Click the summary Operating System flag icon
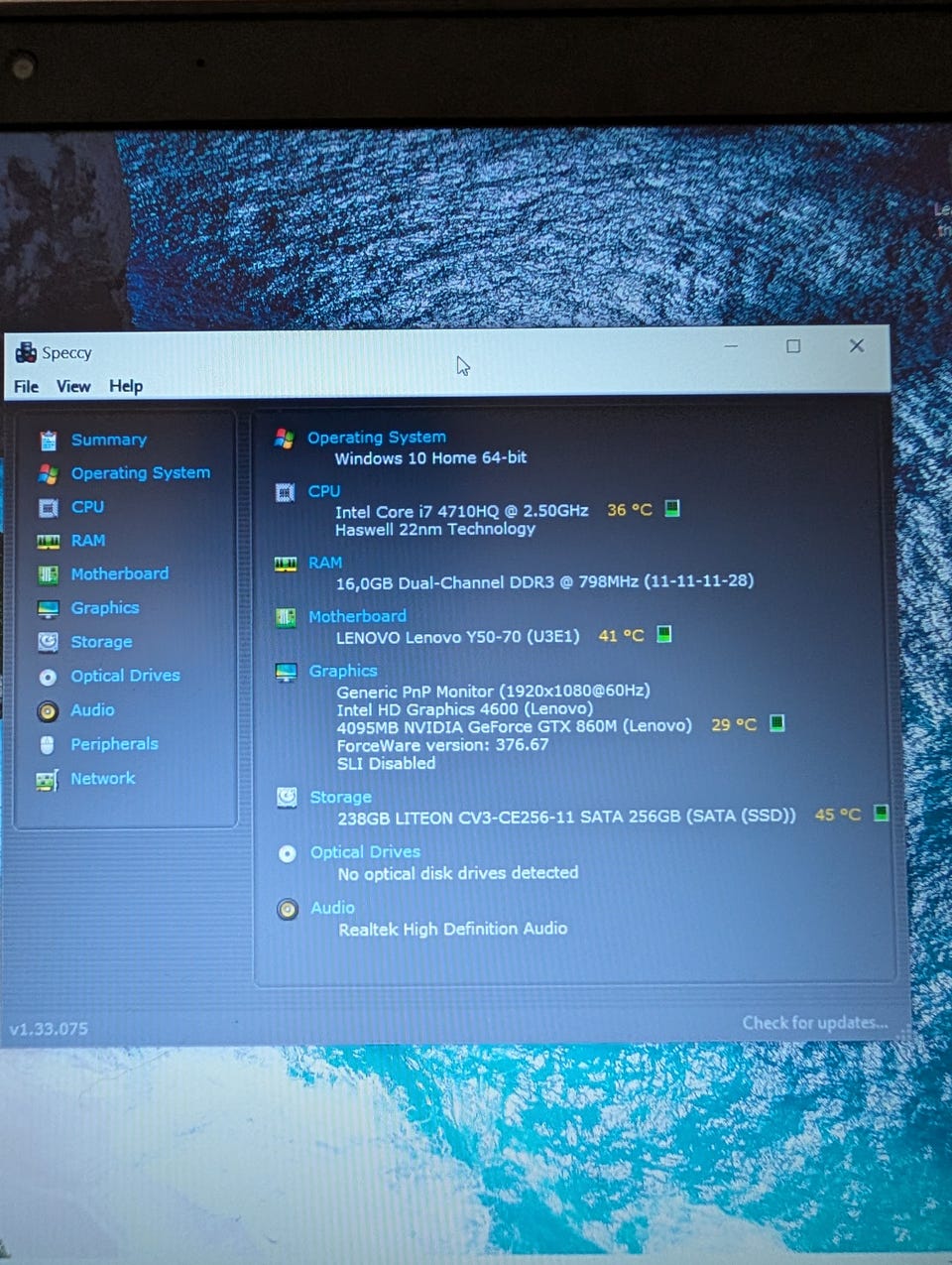This screenshot has height=1265, width=952. pos(284,438)
